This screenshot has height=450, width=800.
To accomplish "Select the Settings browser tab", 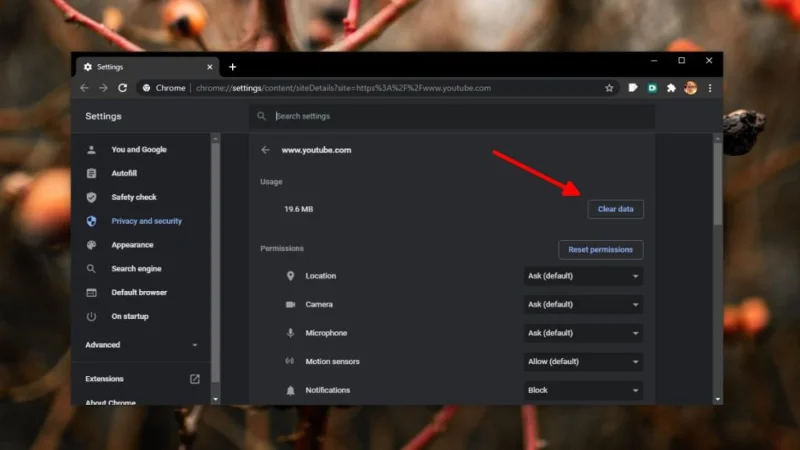I will (x=148, y=67).
